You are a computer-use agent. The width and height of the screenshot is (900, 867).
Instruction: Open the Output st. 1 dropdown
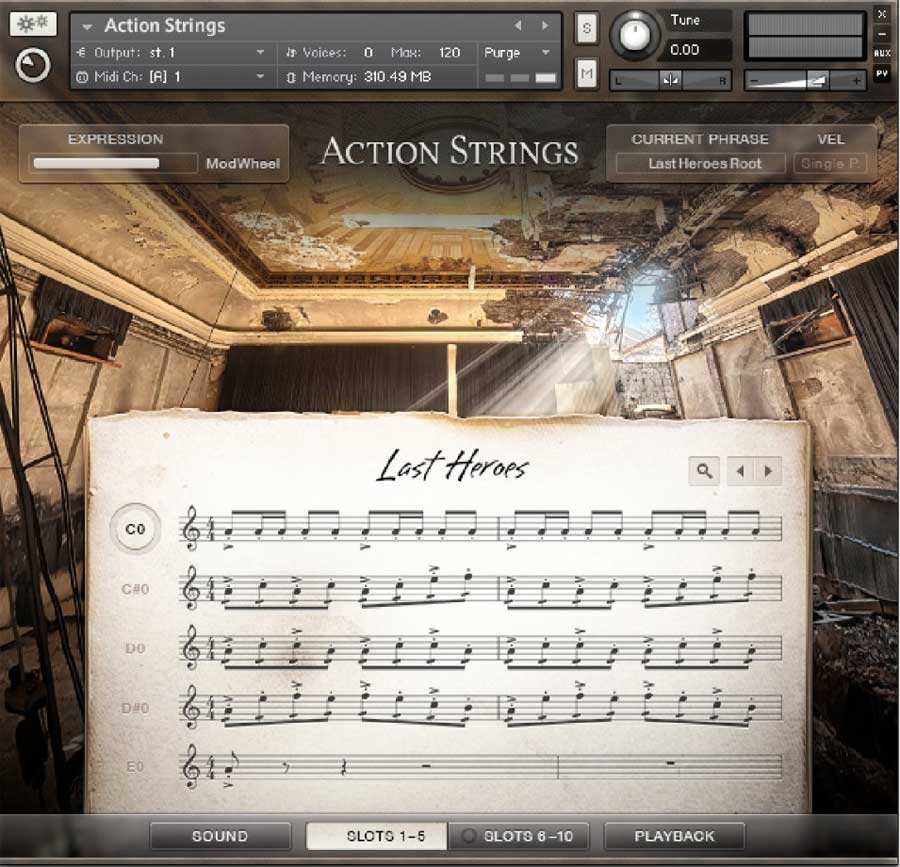click(172, 53)
